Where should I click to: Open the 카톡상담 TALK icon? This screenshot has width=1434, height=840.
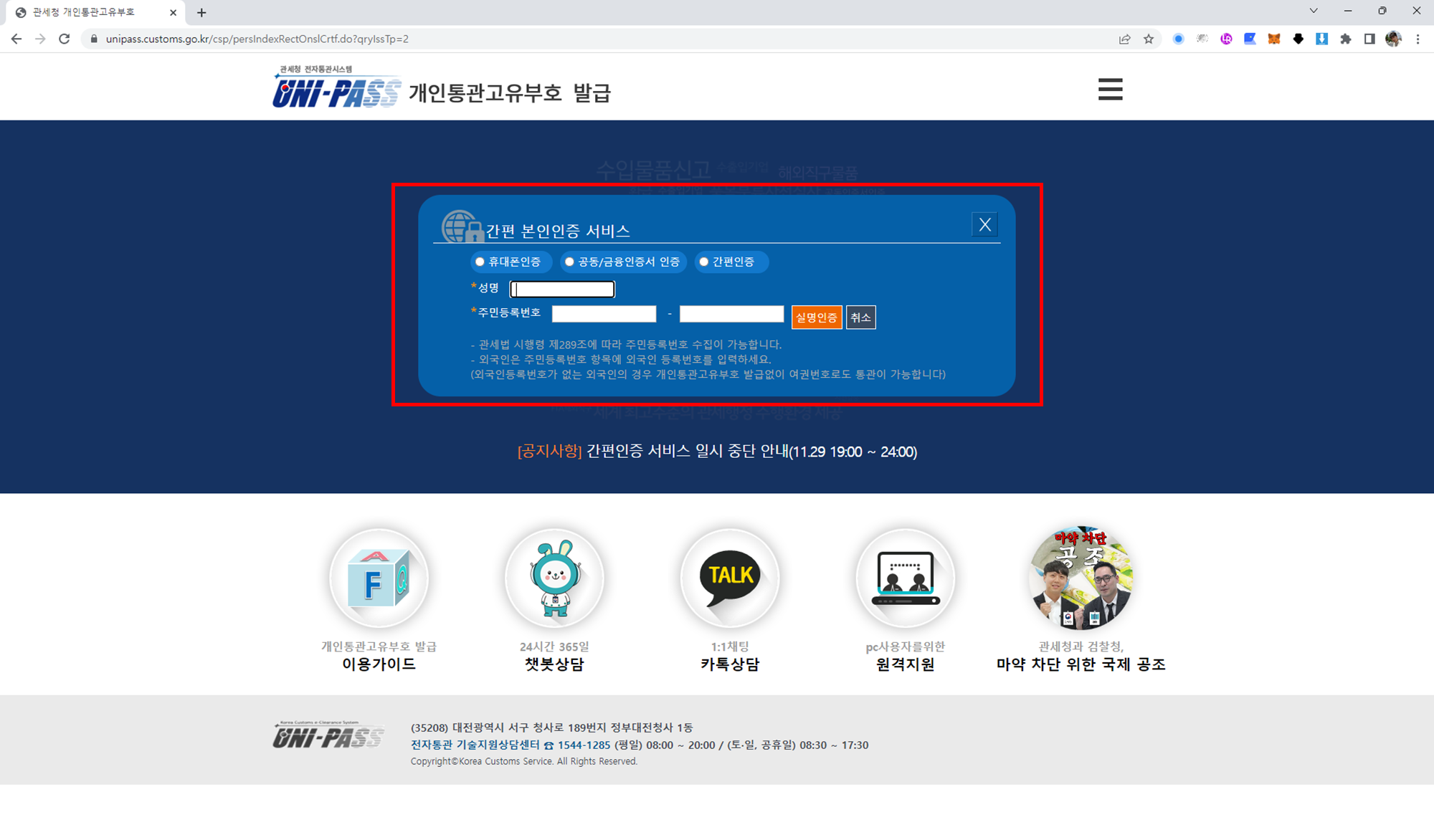coord(730,578)
